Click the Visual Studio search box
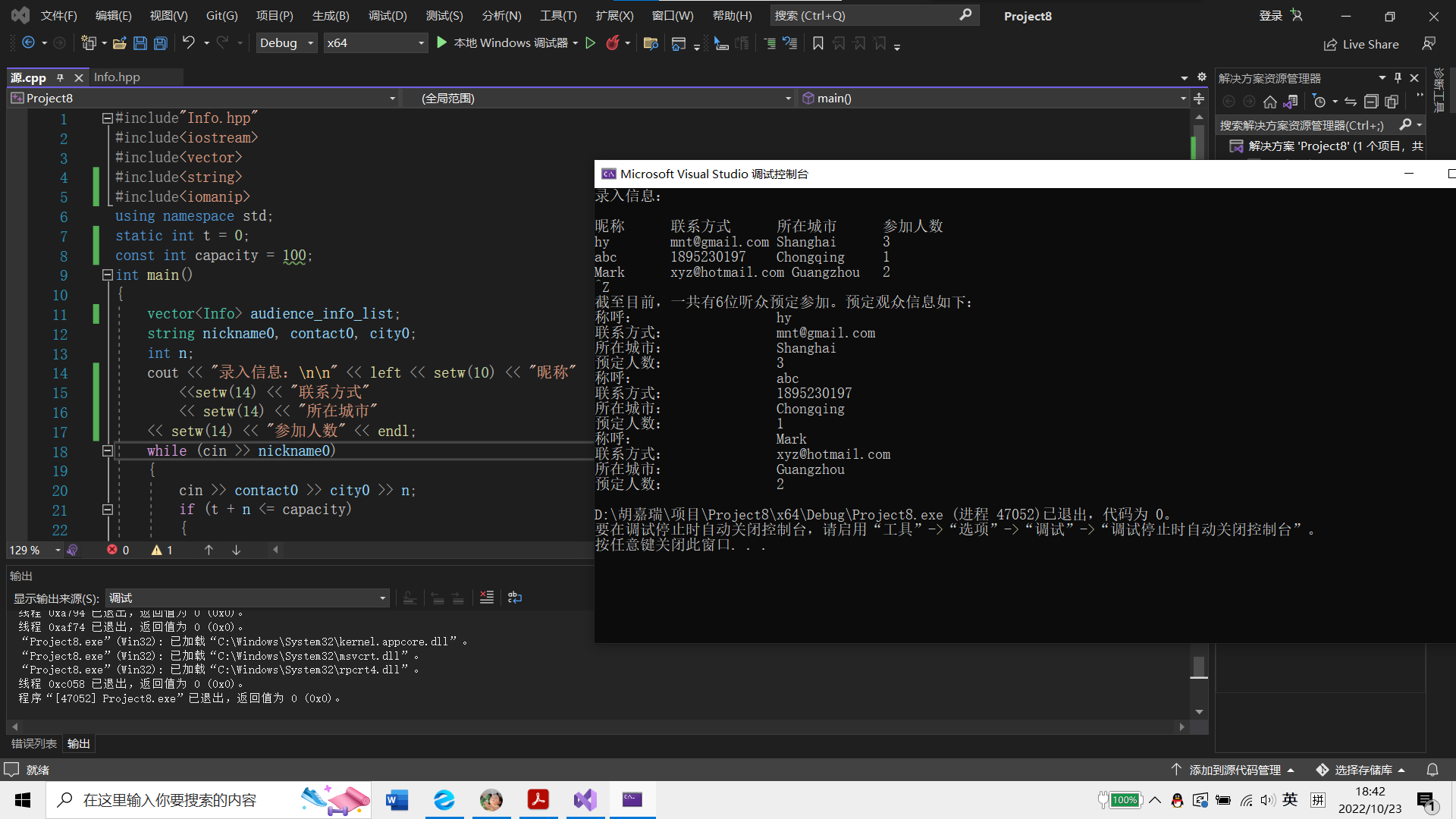 [x=872, y=15]
